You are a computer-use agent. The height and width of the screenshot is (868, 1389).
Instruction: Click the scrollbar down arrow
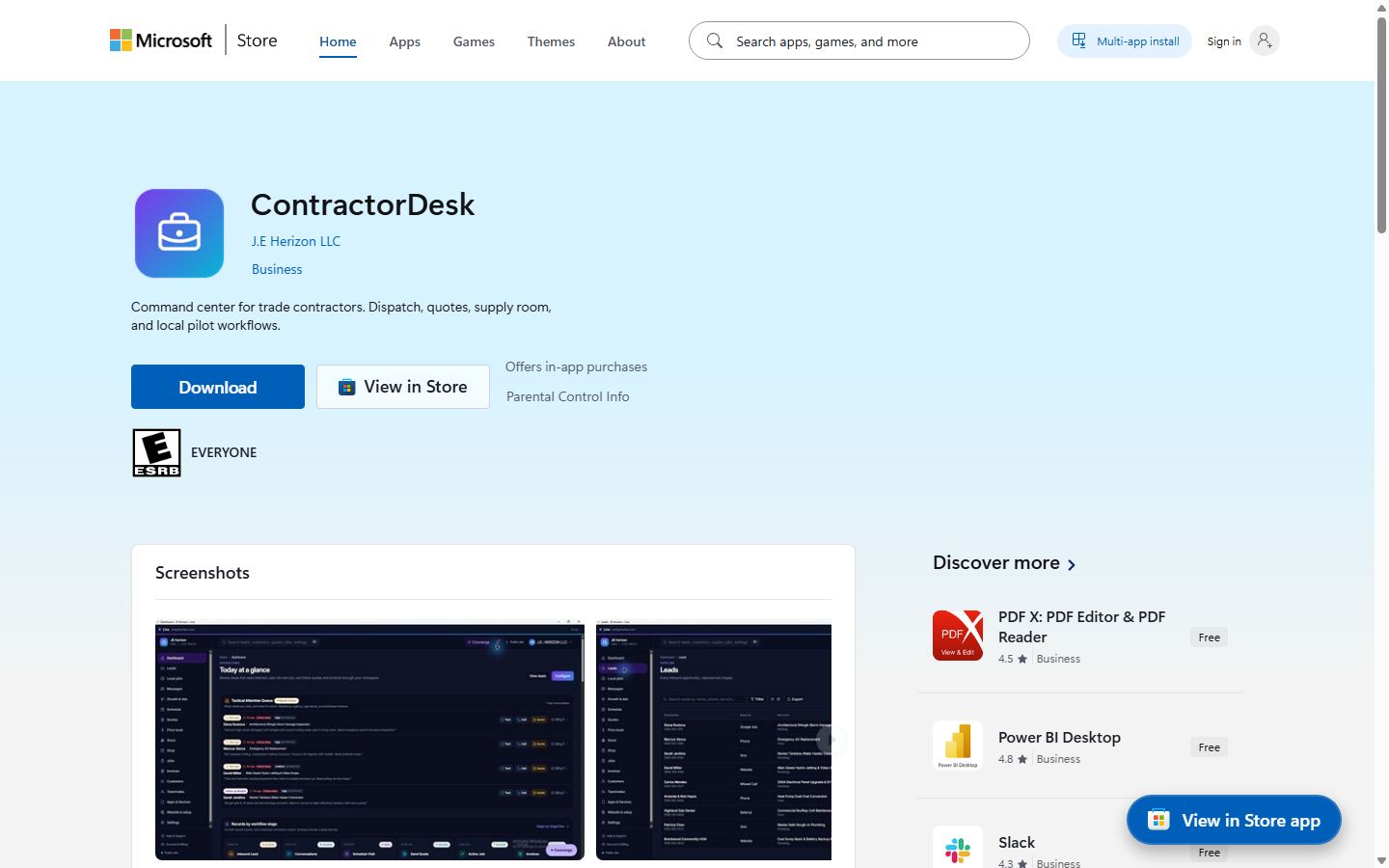point(1381,860)
